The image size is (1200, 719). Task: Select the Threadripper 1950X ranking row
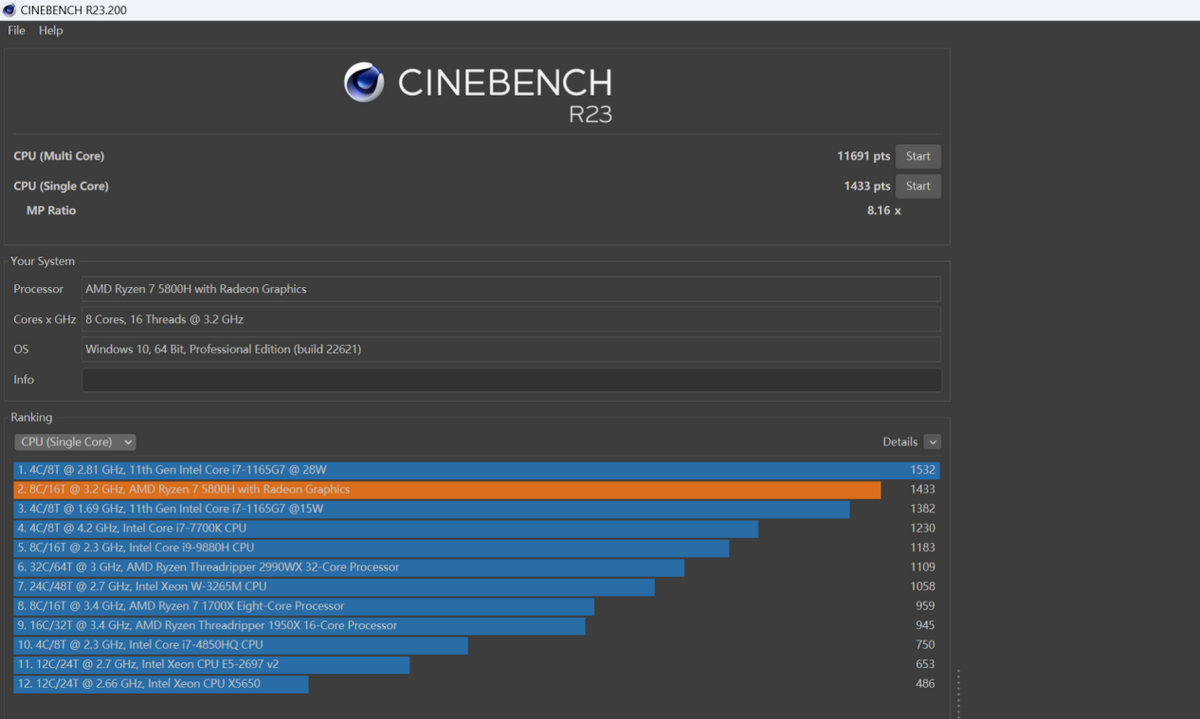[x=477, y=626]
